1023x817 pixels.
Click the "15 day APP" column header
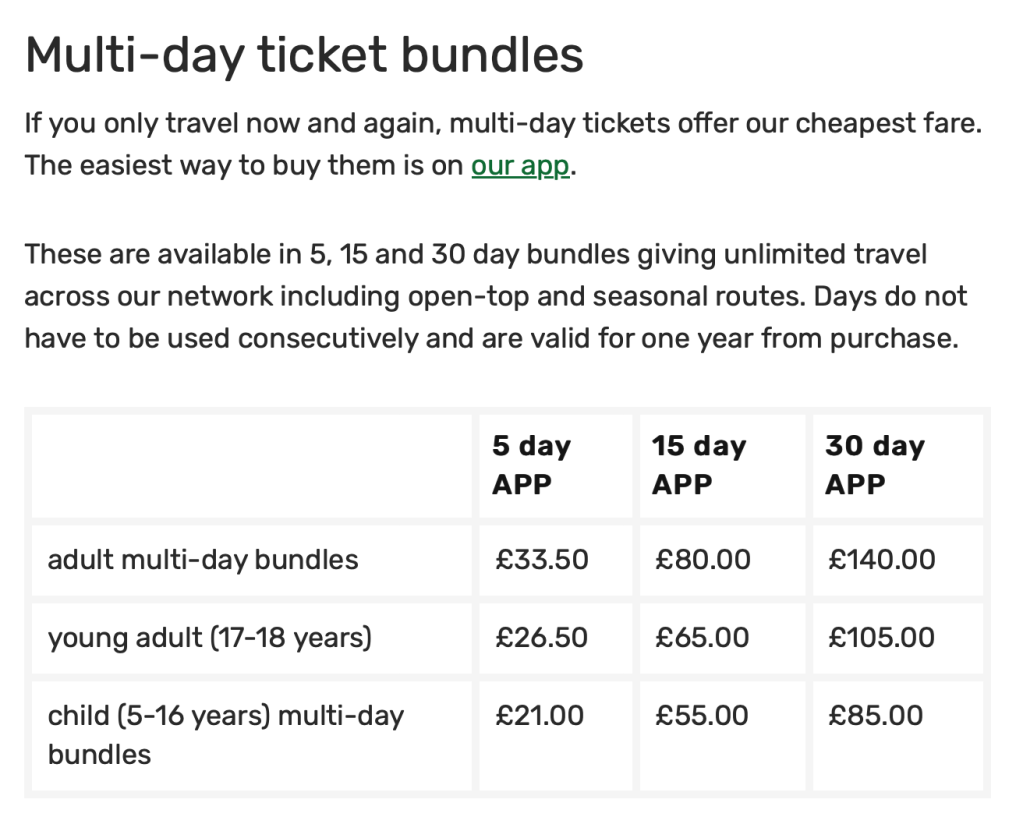(699, 465)
